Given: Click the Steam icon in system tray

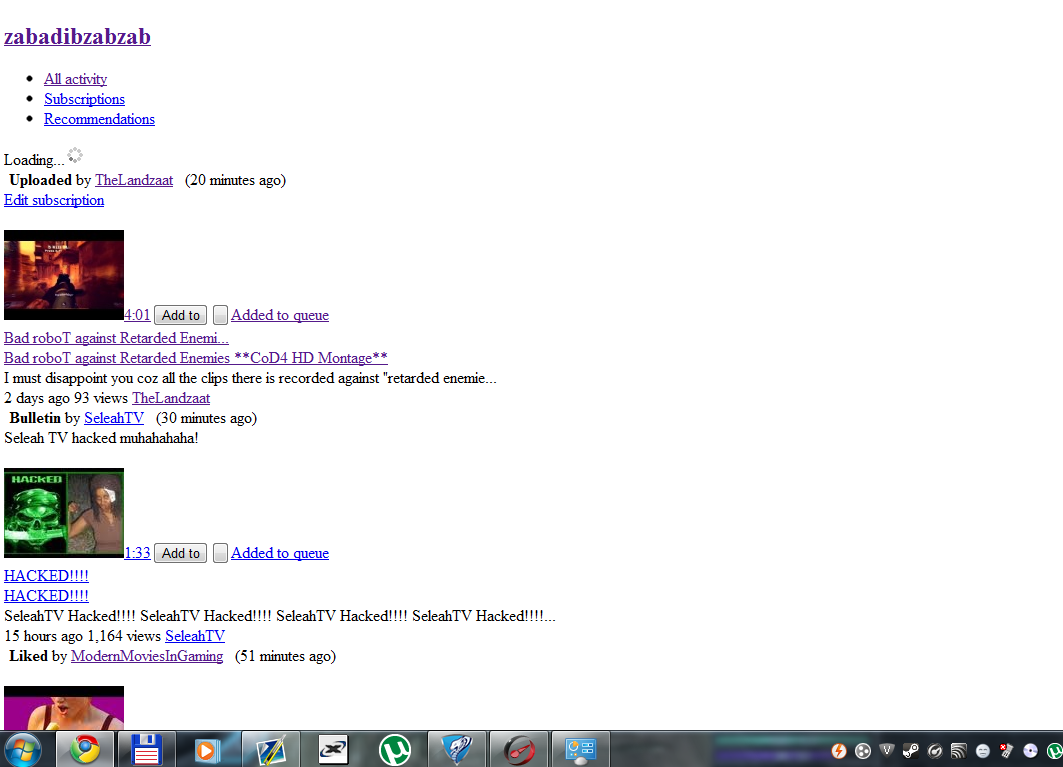Looking at the screenshot, I should 910,751.
